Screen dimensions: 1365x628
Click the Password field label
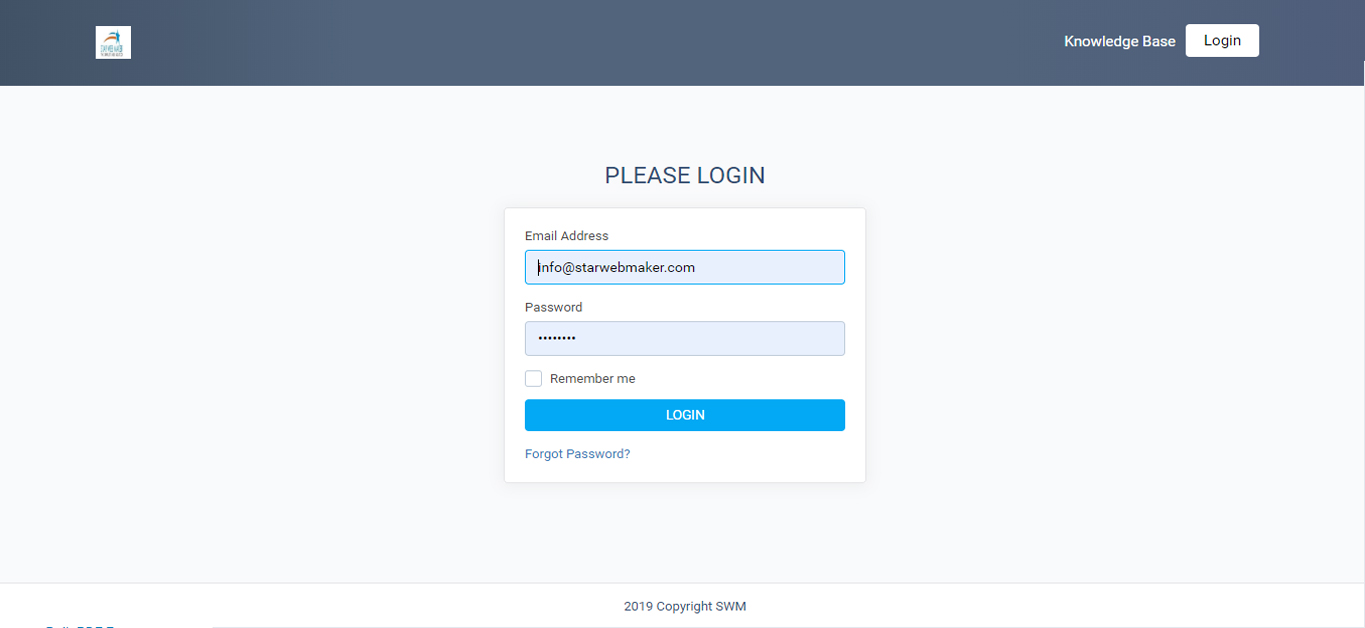[x=553, y=307]
